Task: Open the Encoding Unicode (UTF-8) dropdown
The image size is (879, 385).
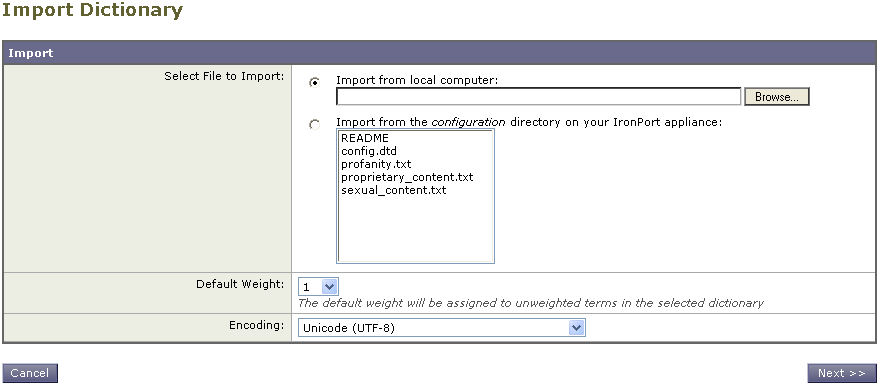Action: click(x=442, y=328)
